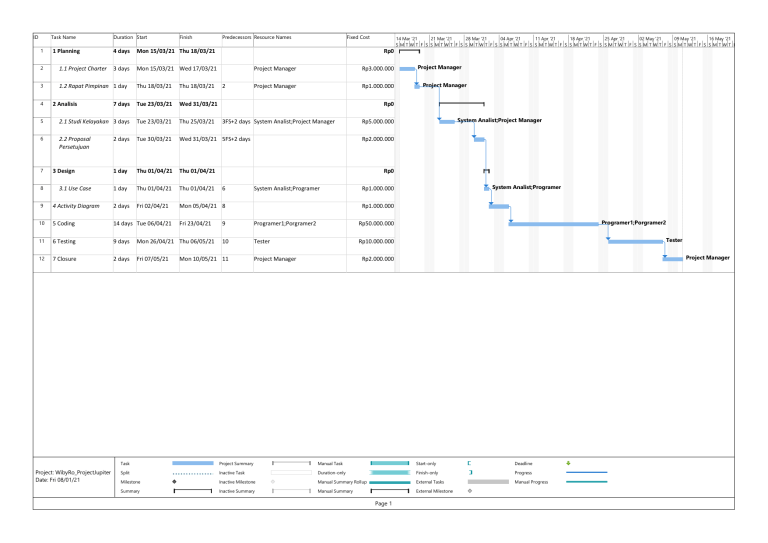Viewport: 768px width, 543px height.
Task: Click the Predecessors column header
Action: point(236,37)
